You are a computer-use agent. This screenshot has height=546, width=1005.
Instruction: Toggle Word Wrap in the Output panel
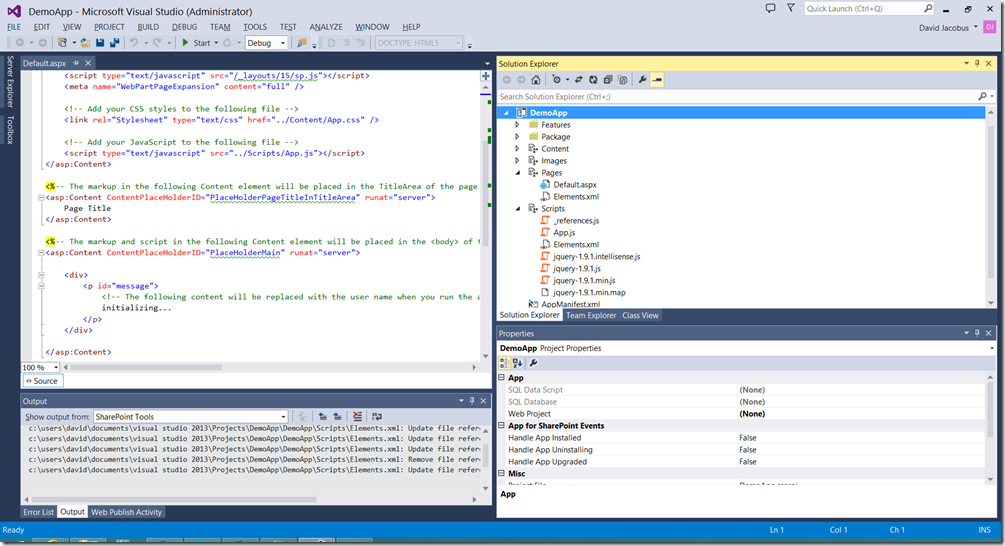[377, 417]
